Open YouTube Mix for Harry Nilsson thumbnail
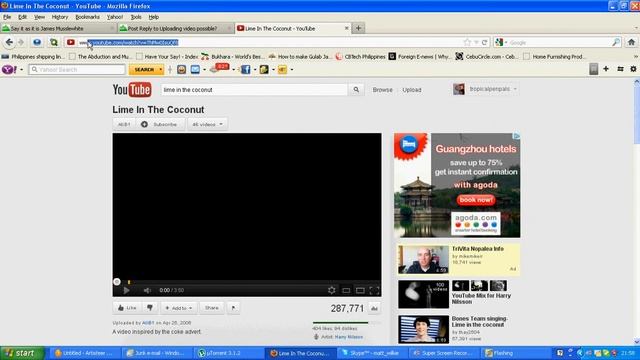Image resolution: width=640 pixels, height=360 pixels. (423, 294)
